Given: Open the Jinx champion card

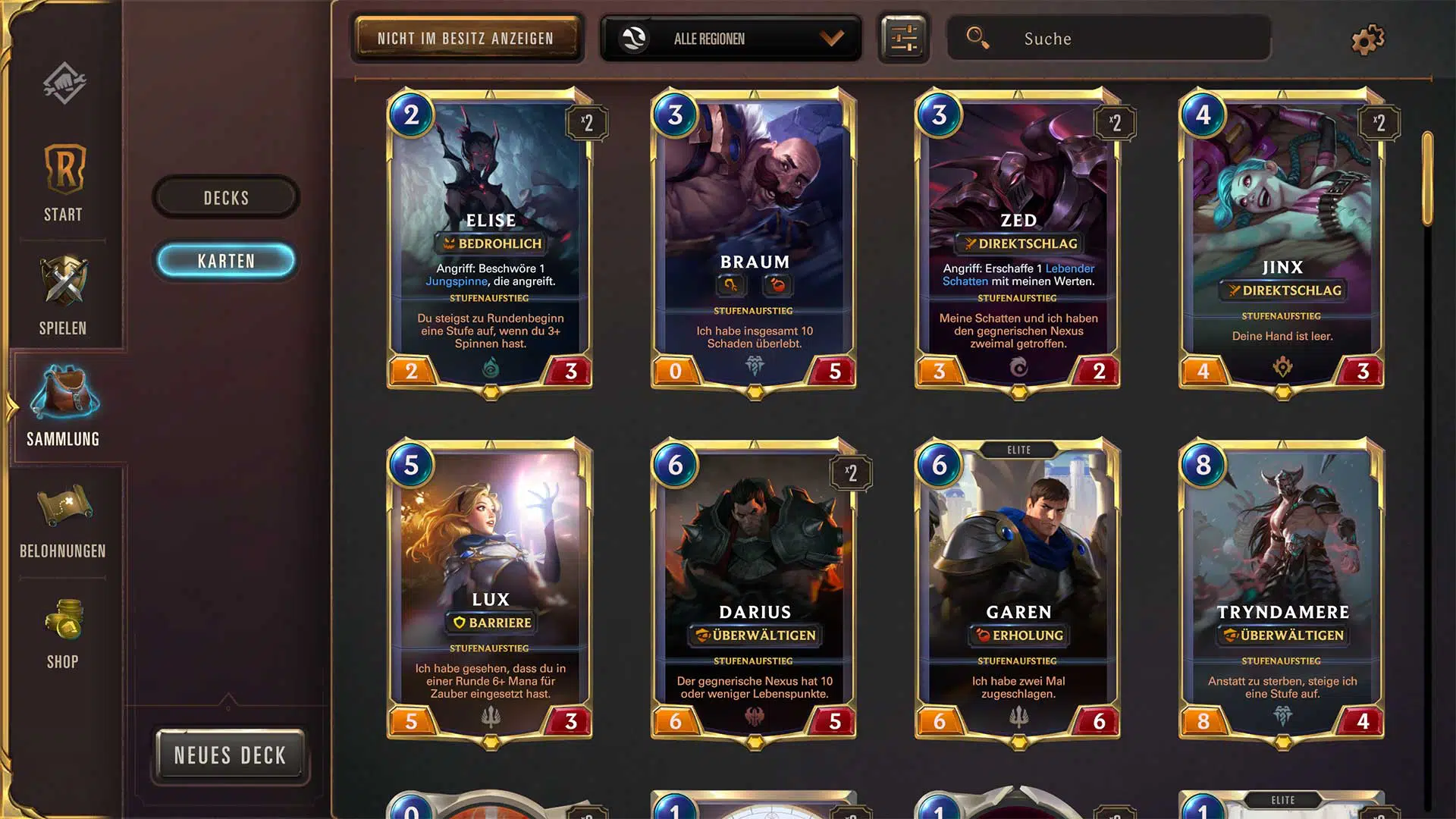Looking at the screenshot, I should (x=1282, y=241).
